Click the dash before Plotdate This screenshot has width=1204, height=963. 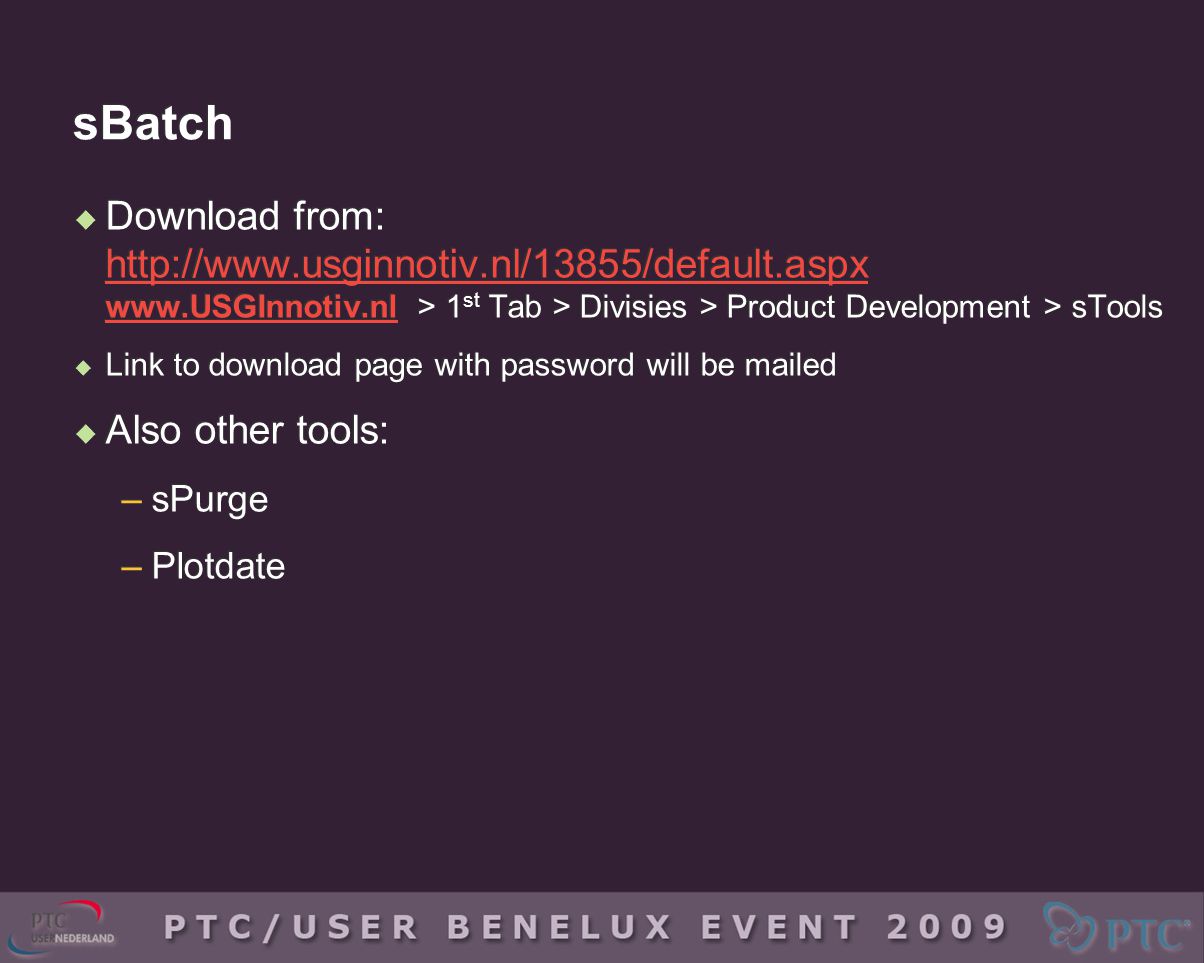[x=130, y=566]
